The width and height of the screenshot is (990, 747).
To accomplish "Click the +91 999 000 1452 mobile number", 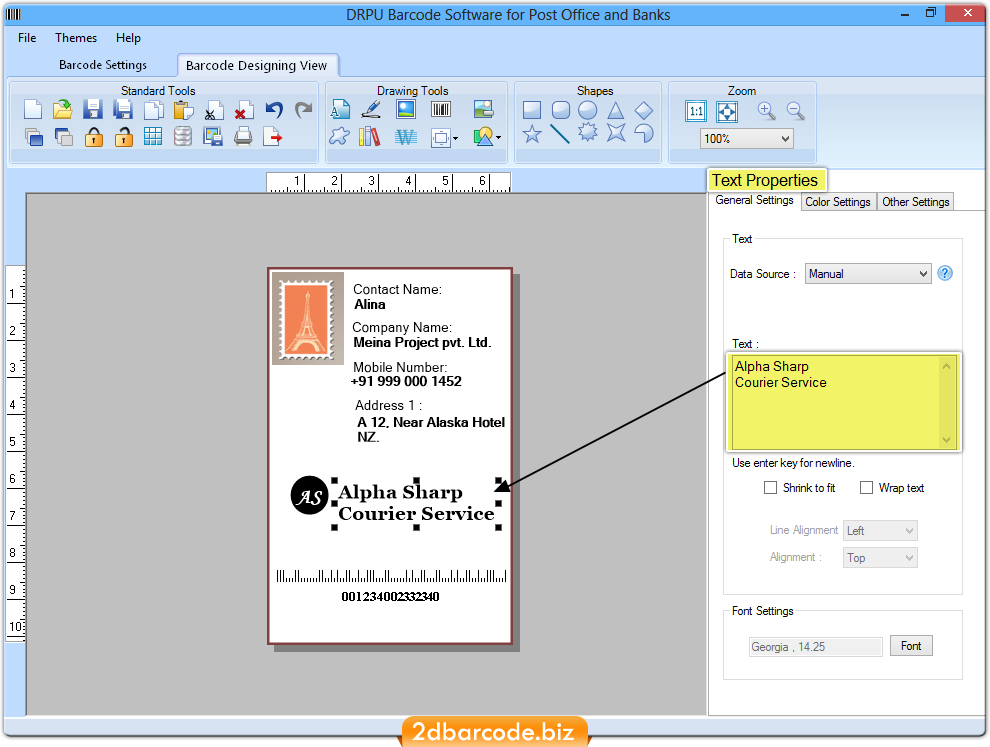I will tap(406, 381).
